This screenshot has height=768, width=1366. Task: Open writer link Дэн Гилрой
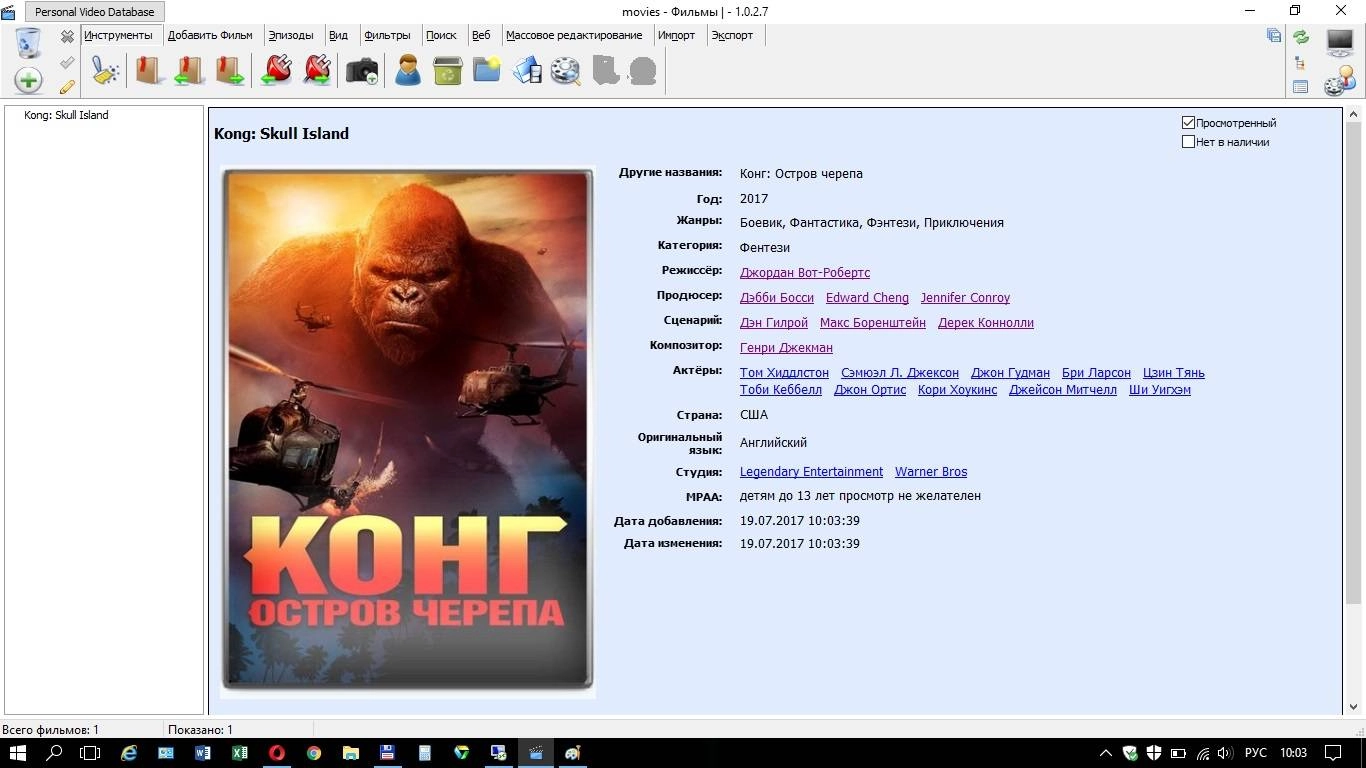[774, 322]
